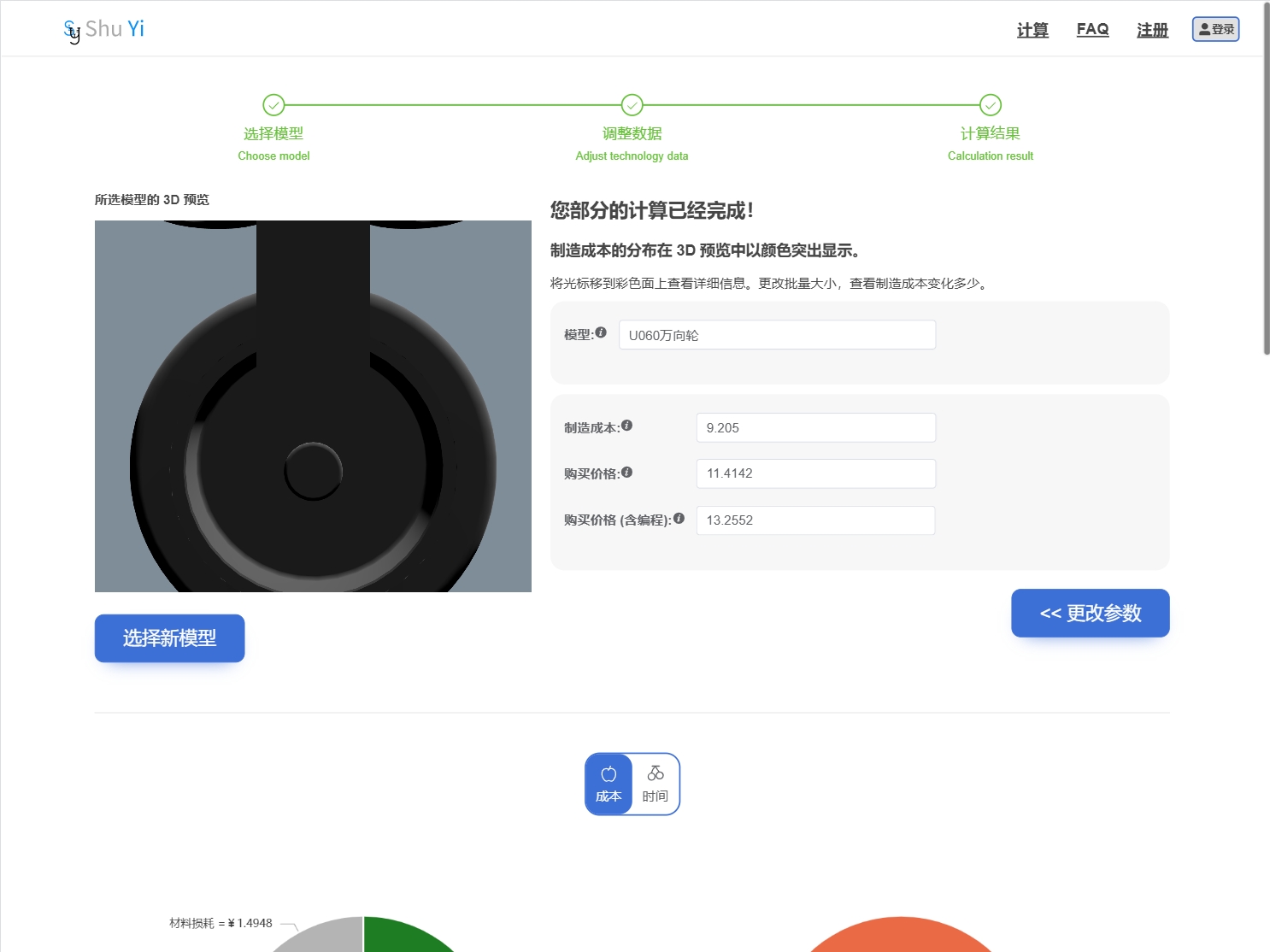Click the Shu Yi logo
This screenshot has width=1270, height=952.
[x=104, y=30]
